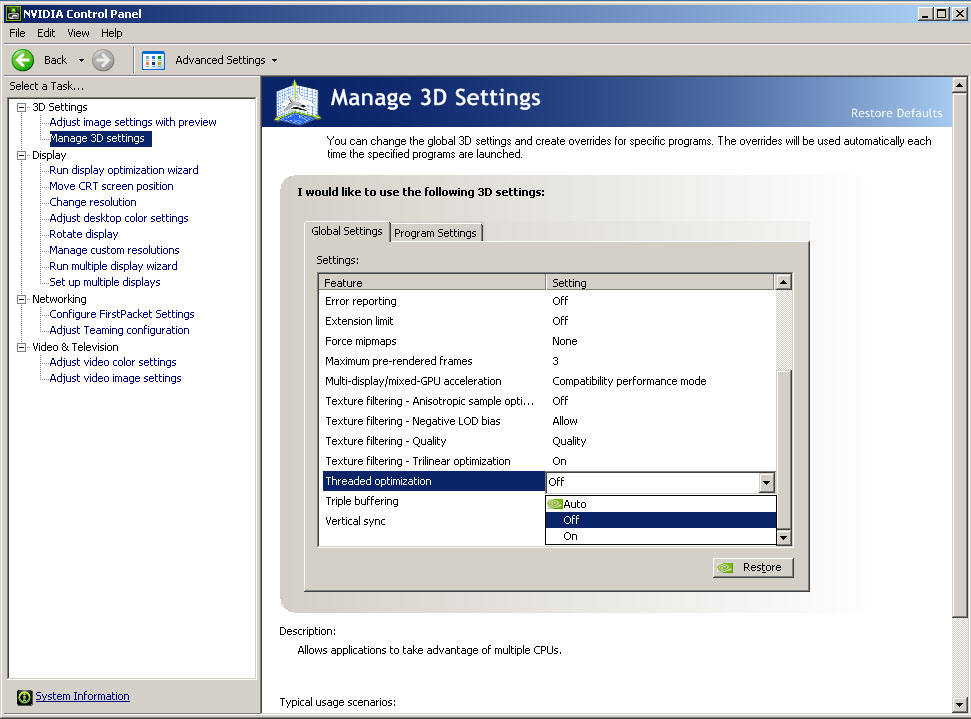Select the Extension limit row

pos(547,321)
